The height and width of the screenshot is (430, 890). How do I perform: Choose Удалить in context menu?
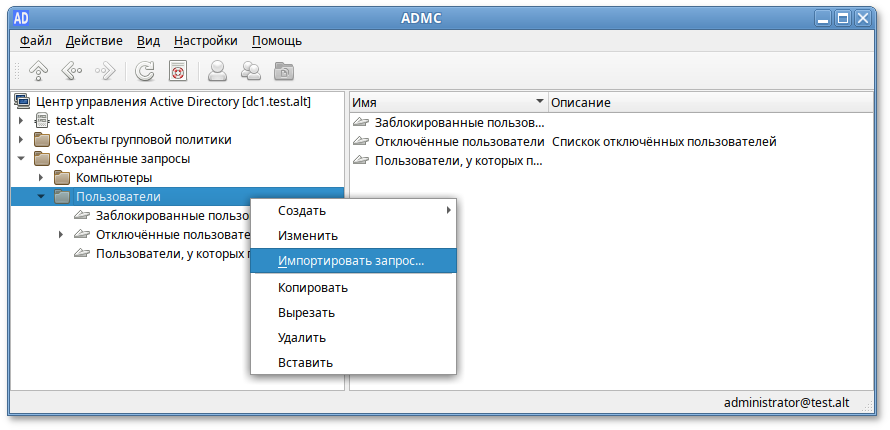click(354, 338)
